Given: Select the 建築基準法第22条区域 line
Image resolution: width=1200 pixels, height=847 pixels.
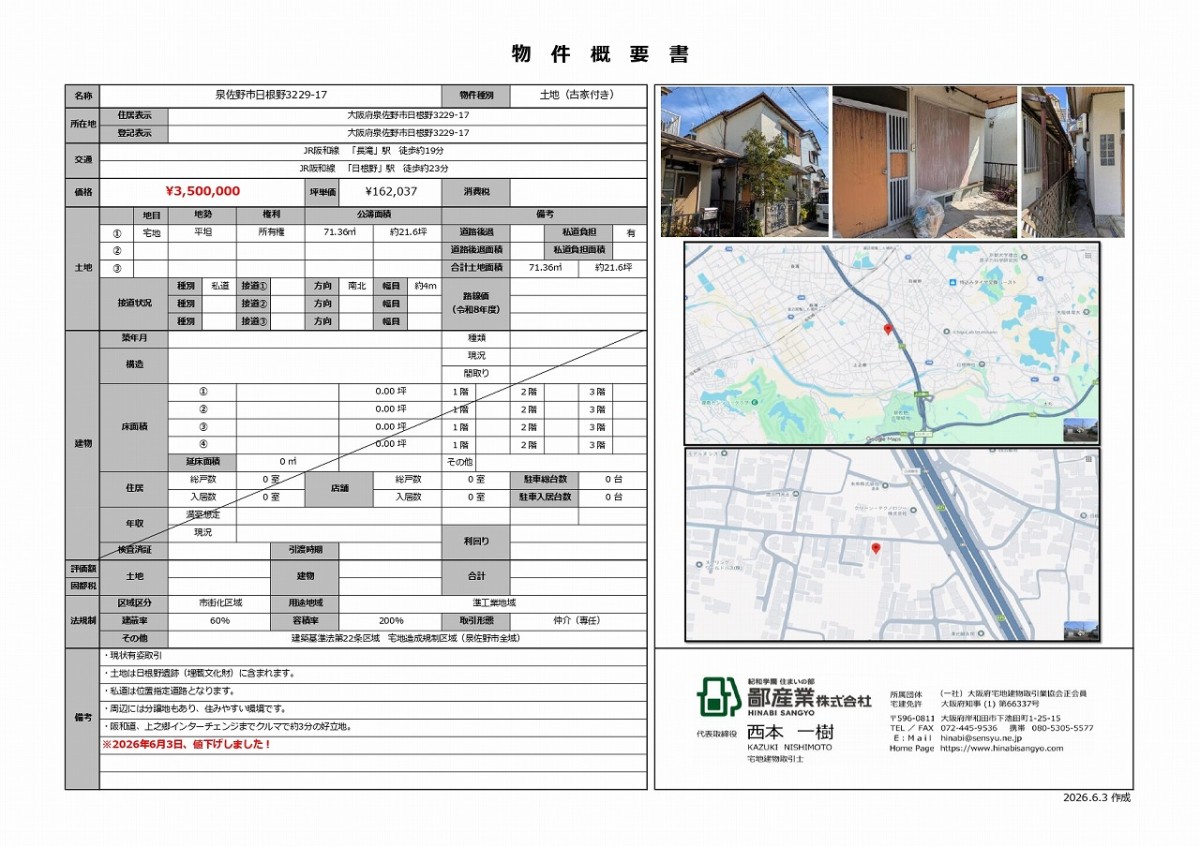Looking at the screenshot, I should pos(407,638).
